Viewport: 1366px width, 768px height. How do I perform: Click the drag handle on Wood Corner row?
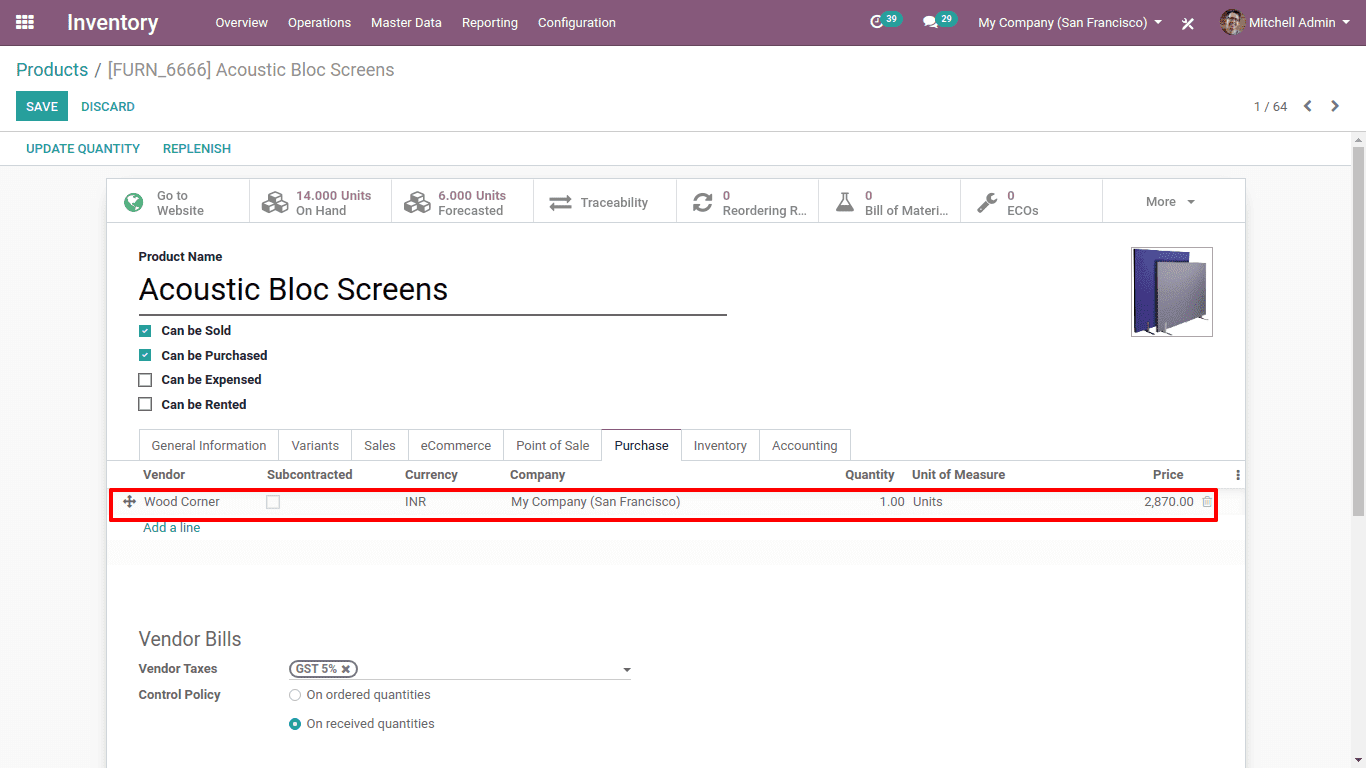(x=129, y=502)
